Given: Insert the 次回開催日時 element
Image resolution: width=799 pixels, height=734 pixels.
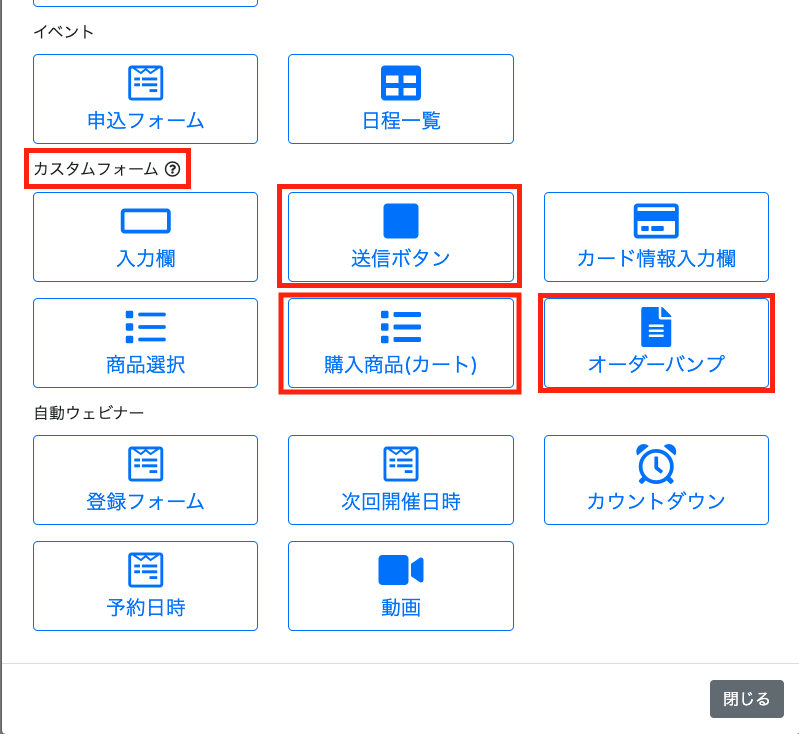Looking at the screenshot, I should click(x=401, y=480).
